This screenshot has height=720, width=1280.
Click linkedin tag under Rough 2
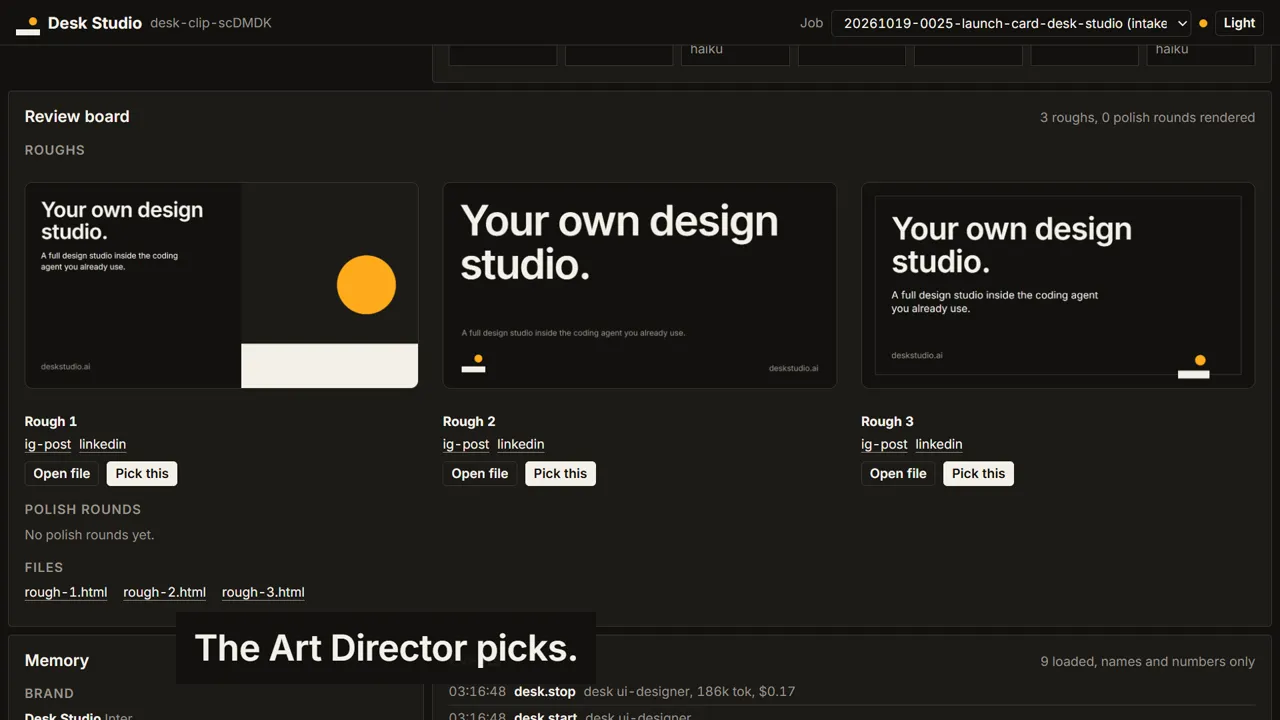(521, 444)
